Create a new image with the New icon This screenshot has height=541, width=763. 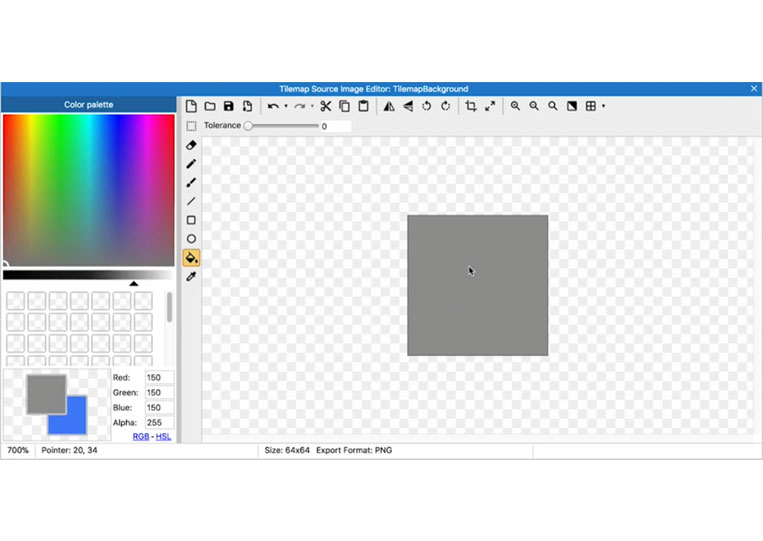[191, 106]
